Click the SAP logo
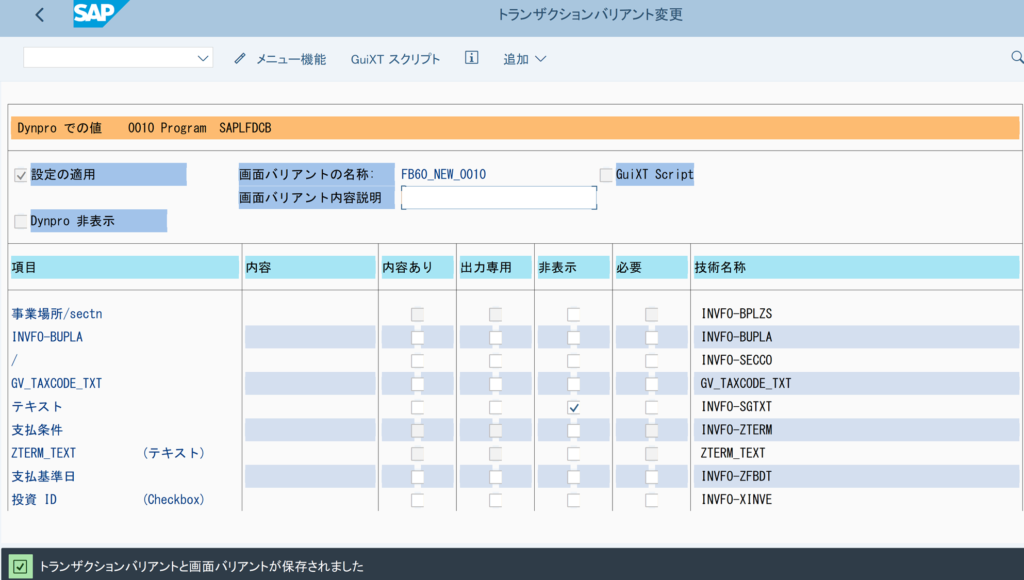 tap(100, 14)
